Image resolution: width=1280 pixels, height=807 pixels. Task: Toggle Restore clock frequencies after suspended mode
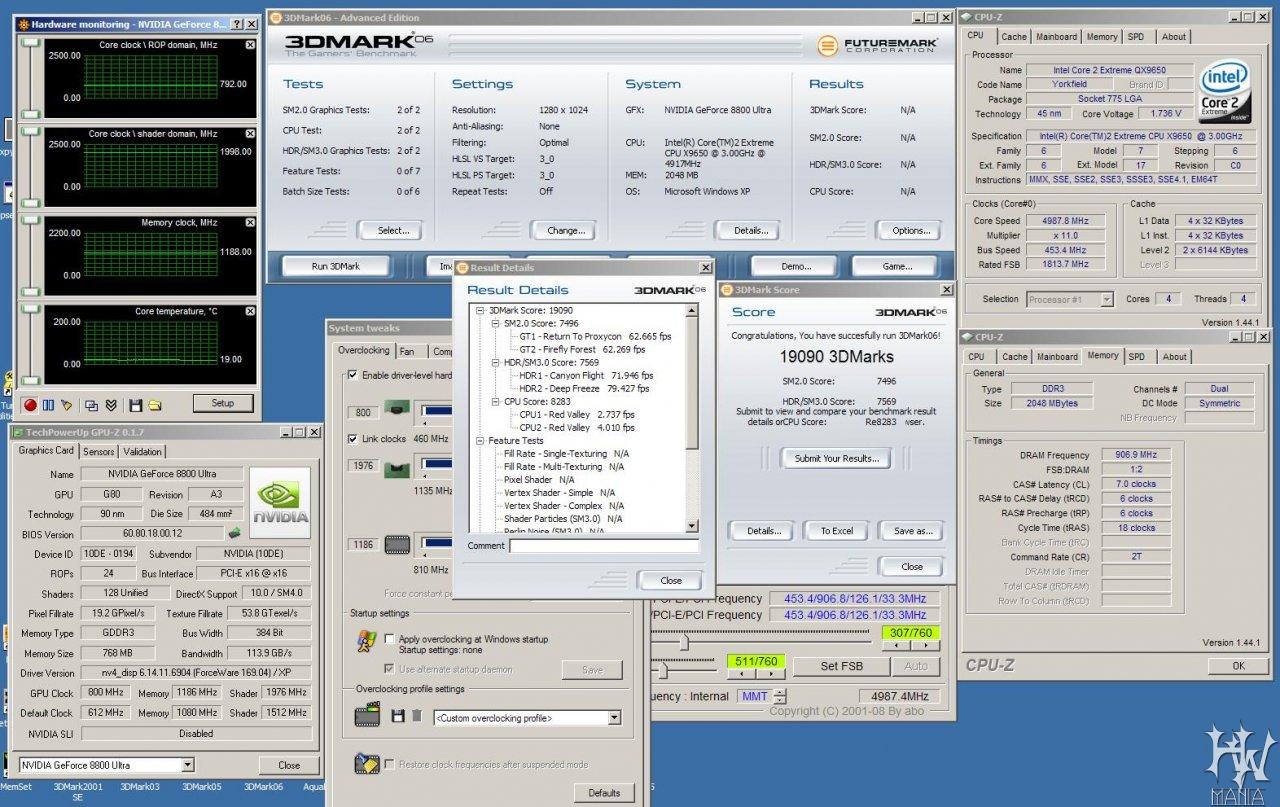390,764
